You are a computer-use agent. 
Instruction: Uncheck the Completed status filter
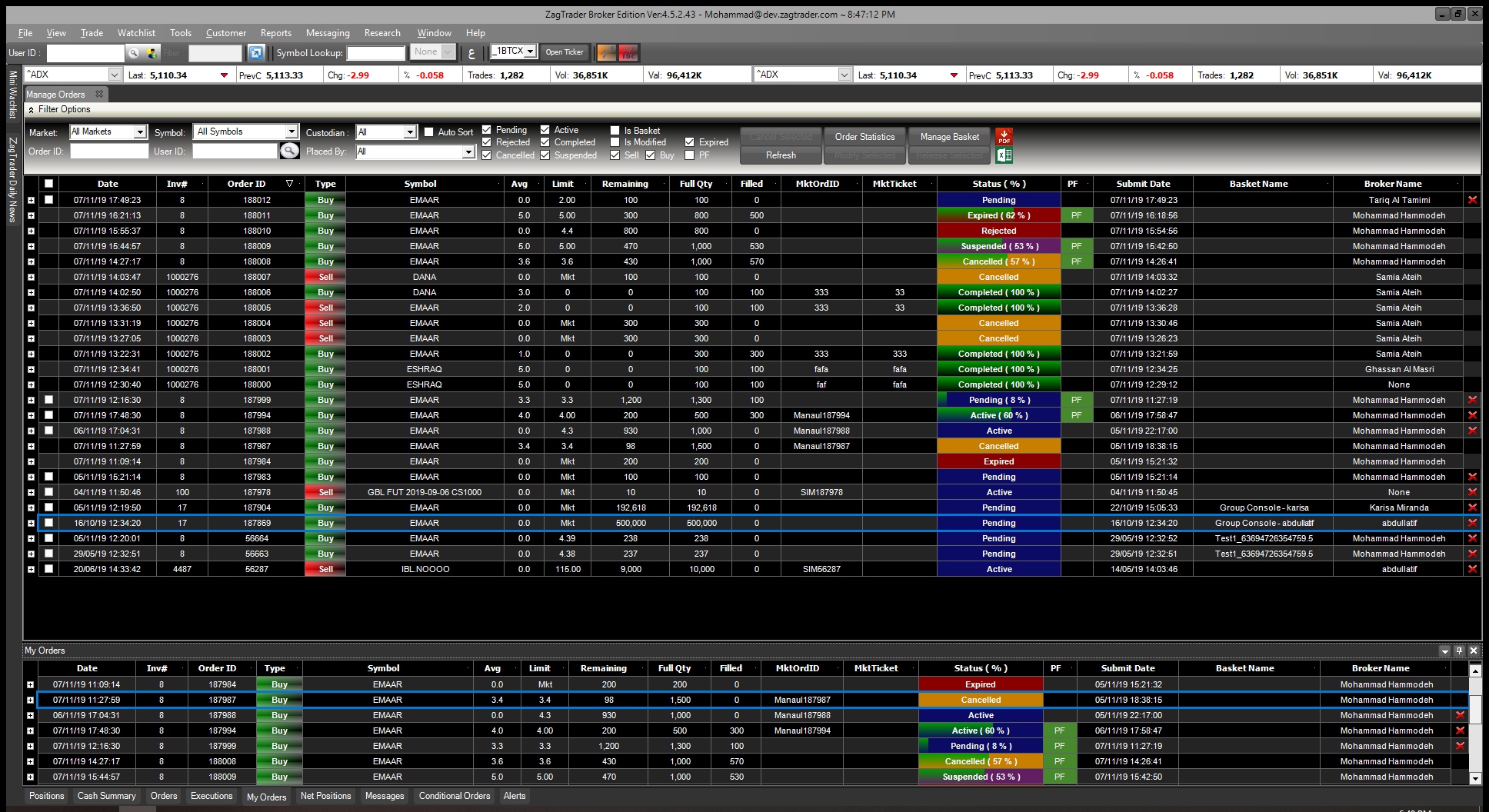tap(545, 142)
